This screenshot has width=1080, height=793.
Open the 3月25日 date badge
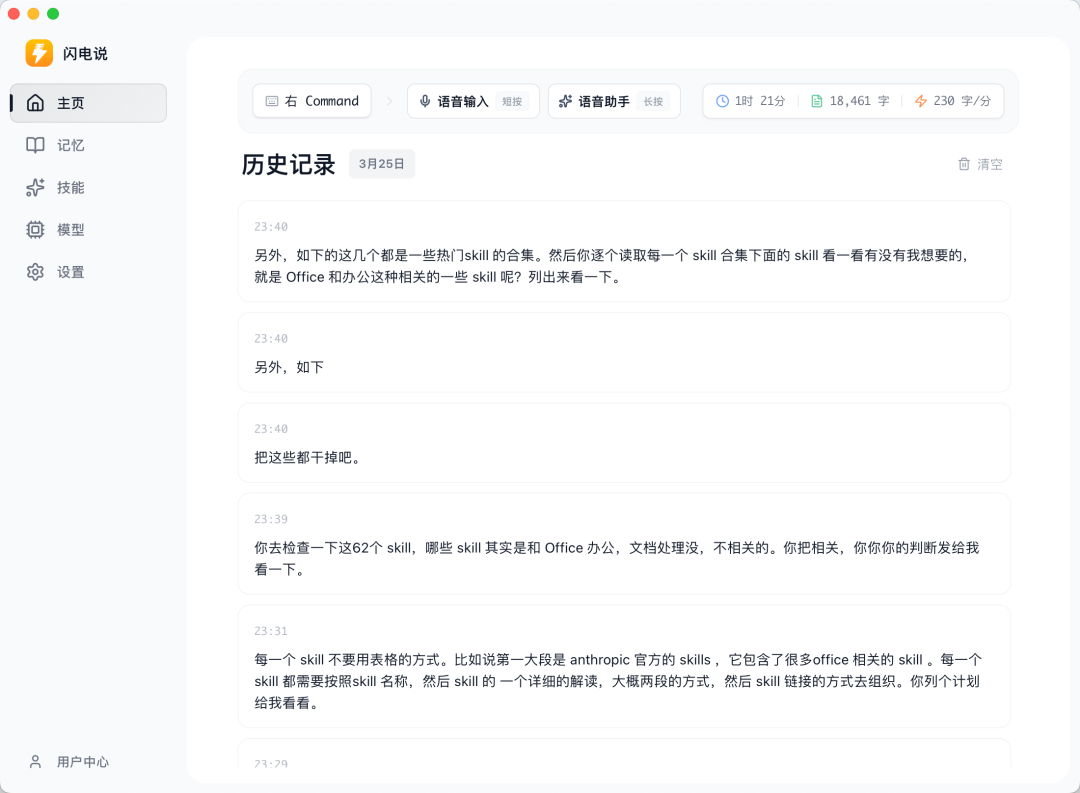point(381,164)
